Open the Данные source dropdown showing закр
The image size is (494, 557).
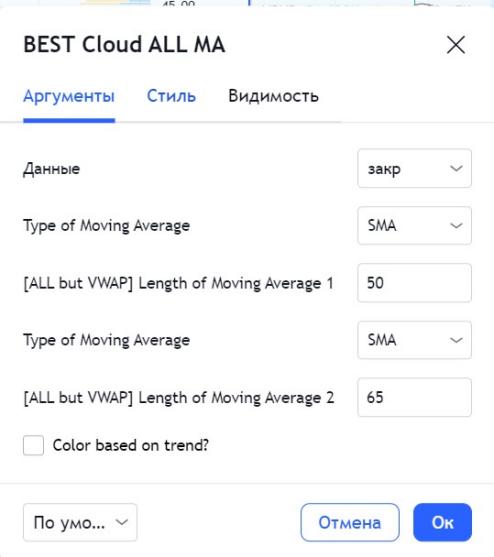(x=414, y=168)
